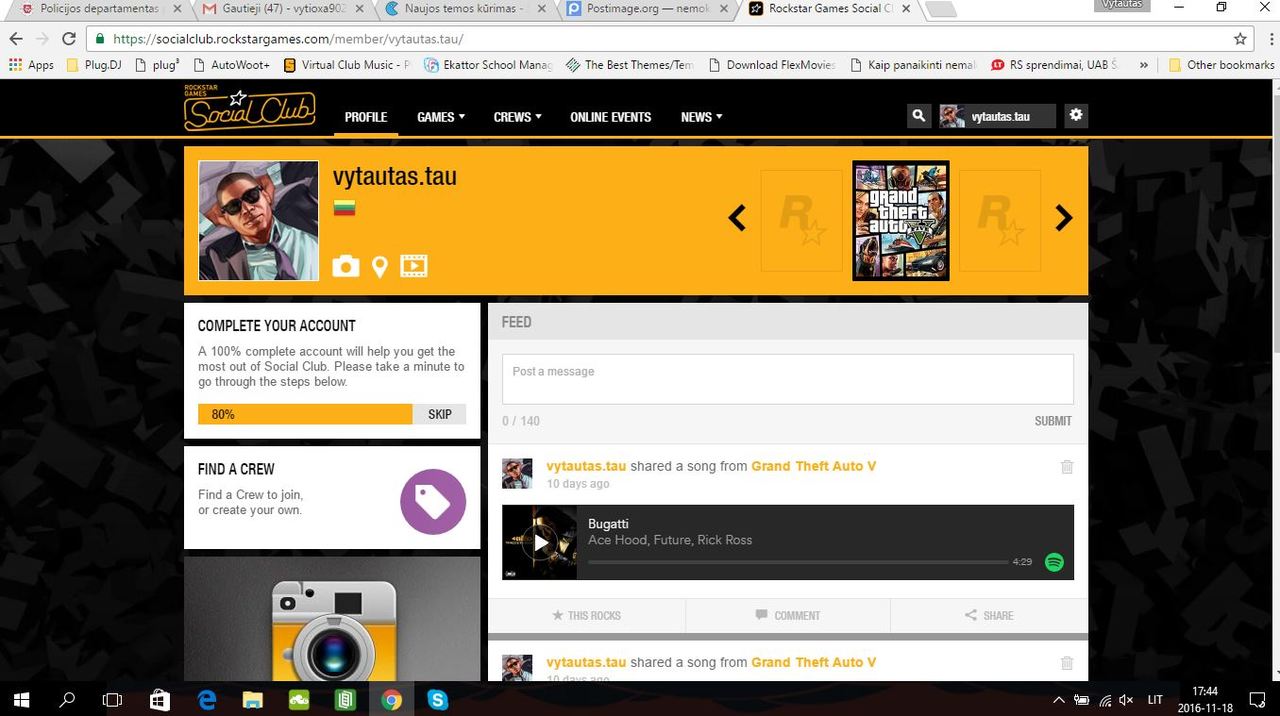Open Skype from the taskbar
This screenshot has width=1280, height=716.
coord(437,700)
